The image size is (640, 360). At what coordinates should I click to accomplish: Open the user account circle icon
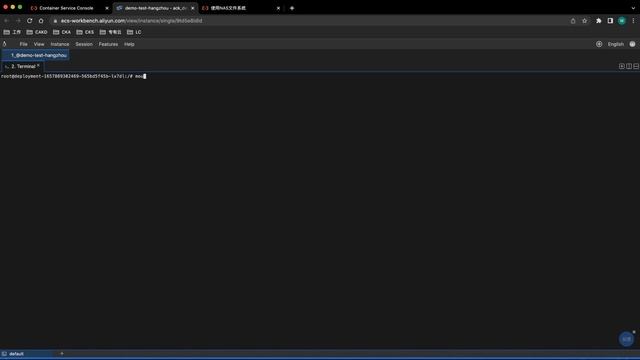(632, 44)
